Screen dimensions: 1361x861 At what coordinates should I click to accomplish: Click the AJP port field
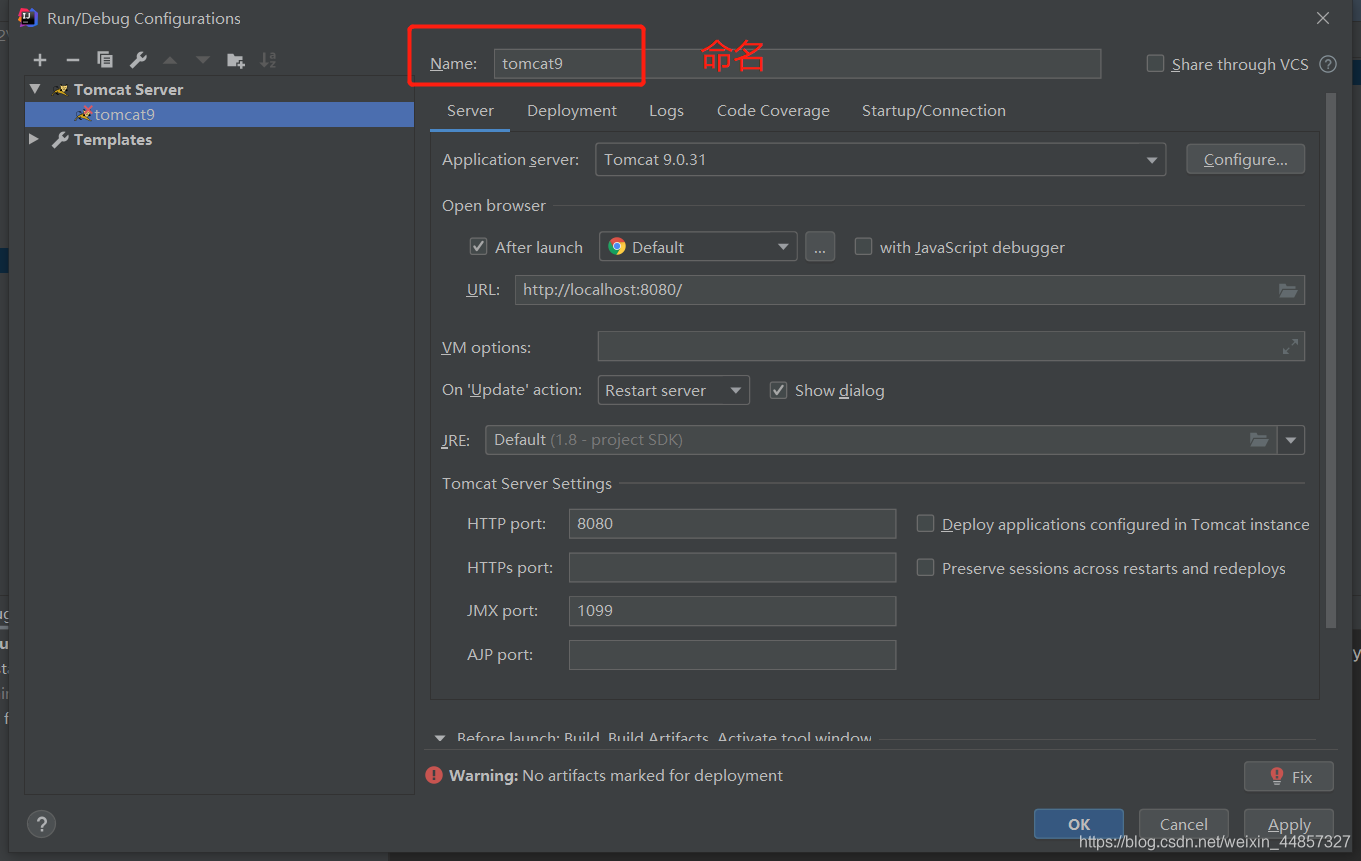pos(732,655)
